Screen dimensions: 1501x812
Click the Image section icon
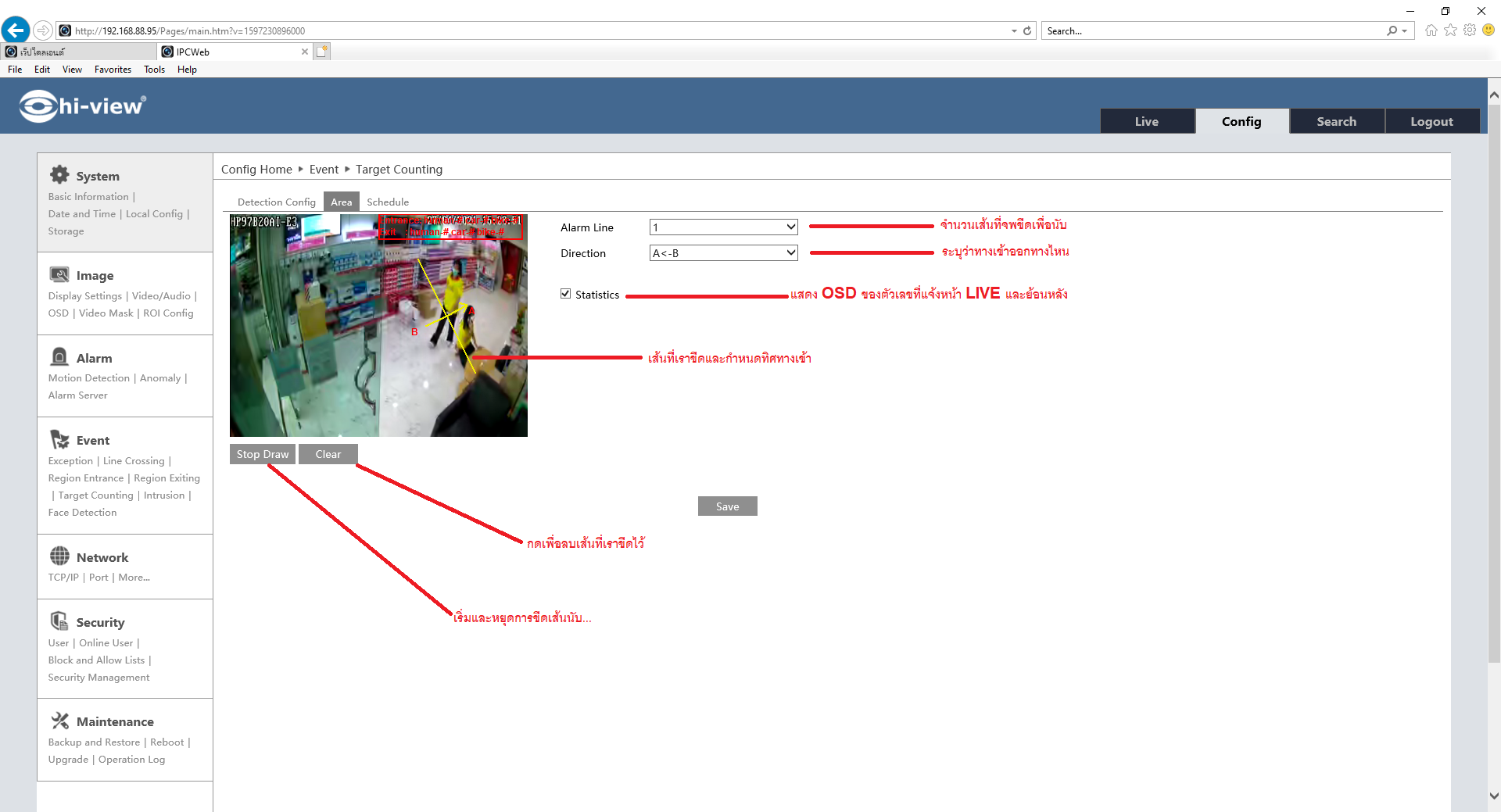(x=59, y=274)
